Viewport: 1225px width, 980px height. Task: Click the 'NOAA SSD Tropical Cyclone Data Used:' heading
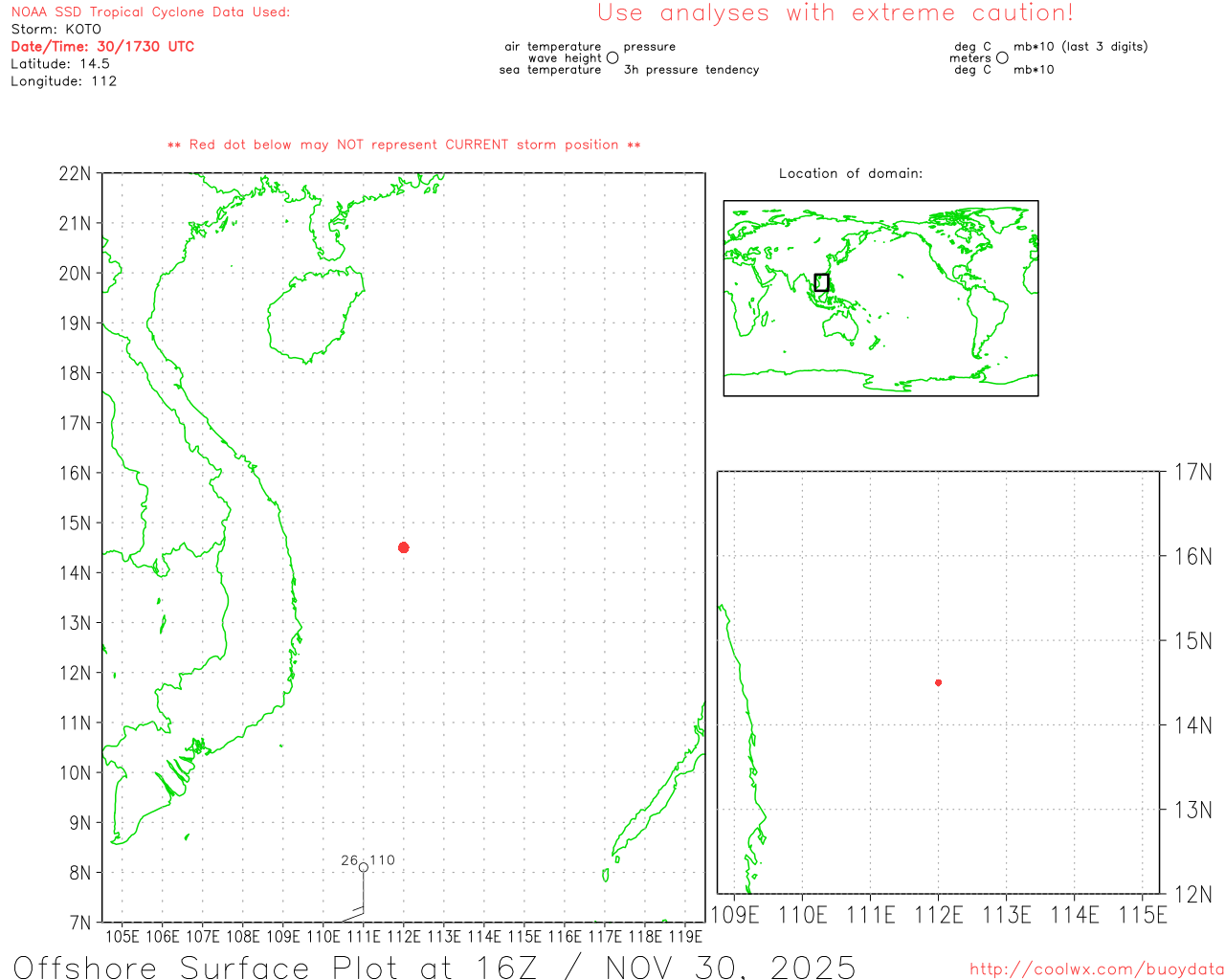[150, 12]
